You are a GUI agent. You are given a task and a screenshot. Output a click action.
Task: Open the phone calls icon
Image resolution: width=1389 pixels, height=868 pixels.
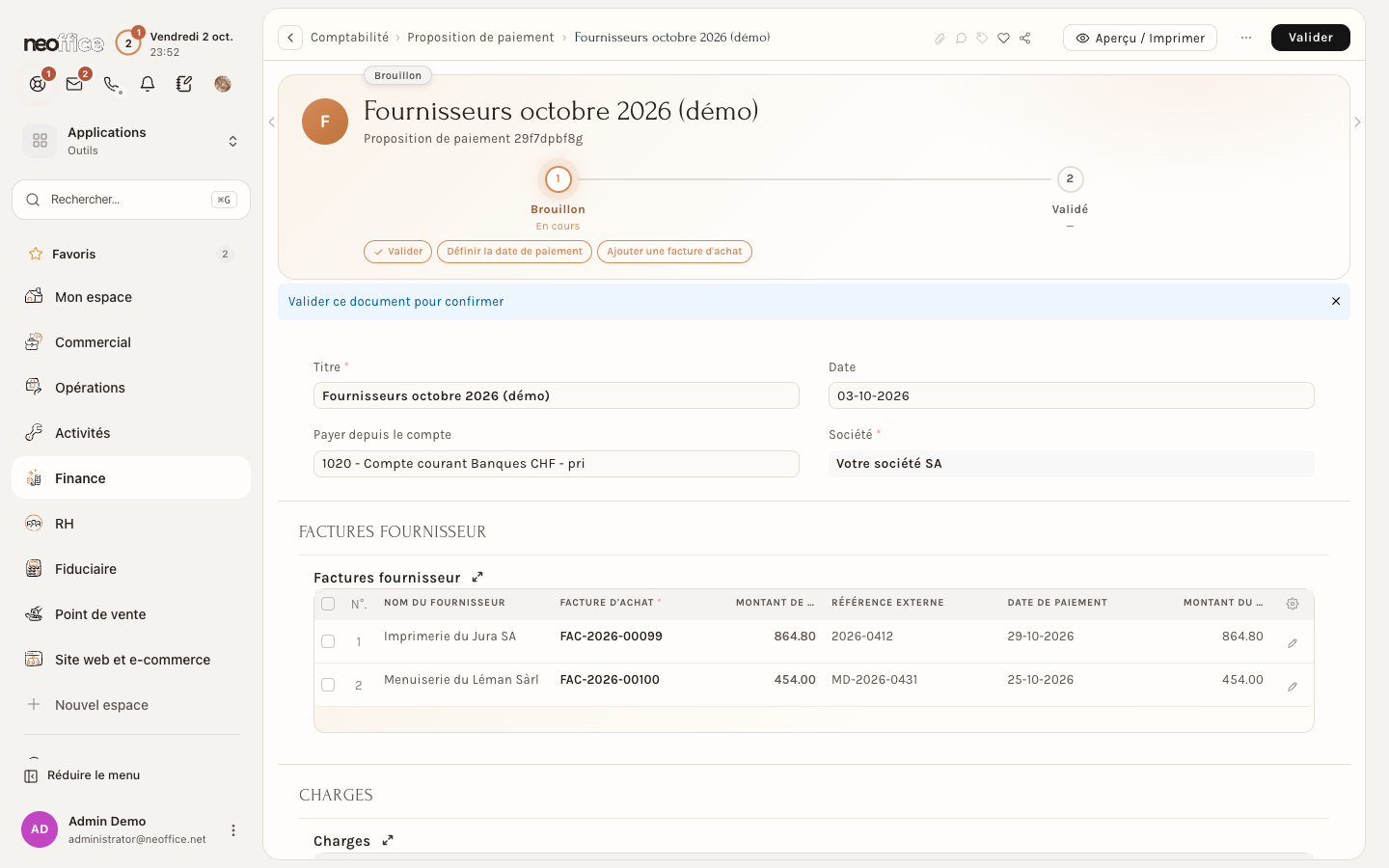point(111,84)
